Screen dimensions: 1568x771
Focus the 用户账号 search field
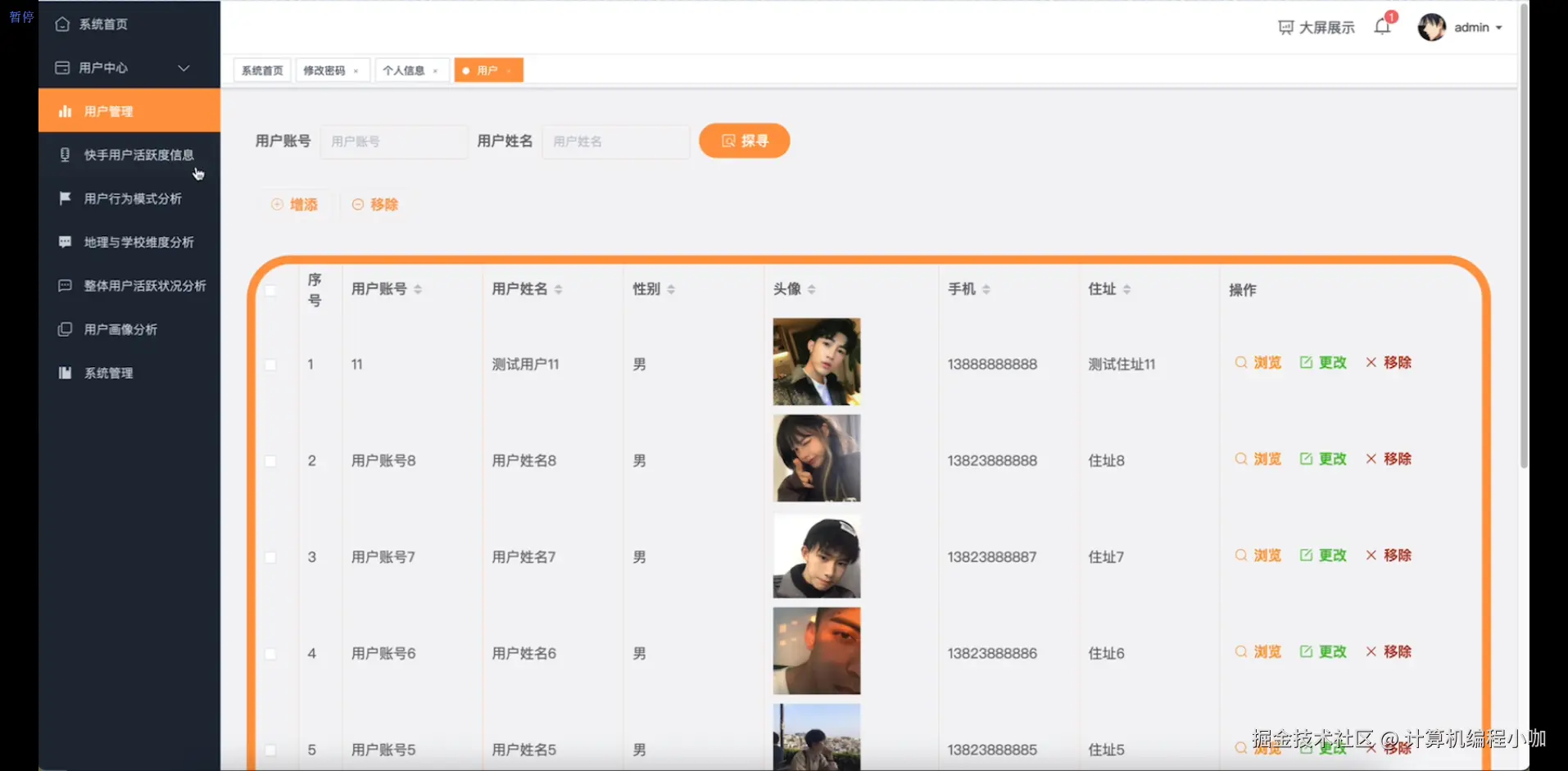394,142
